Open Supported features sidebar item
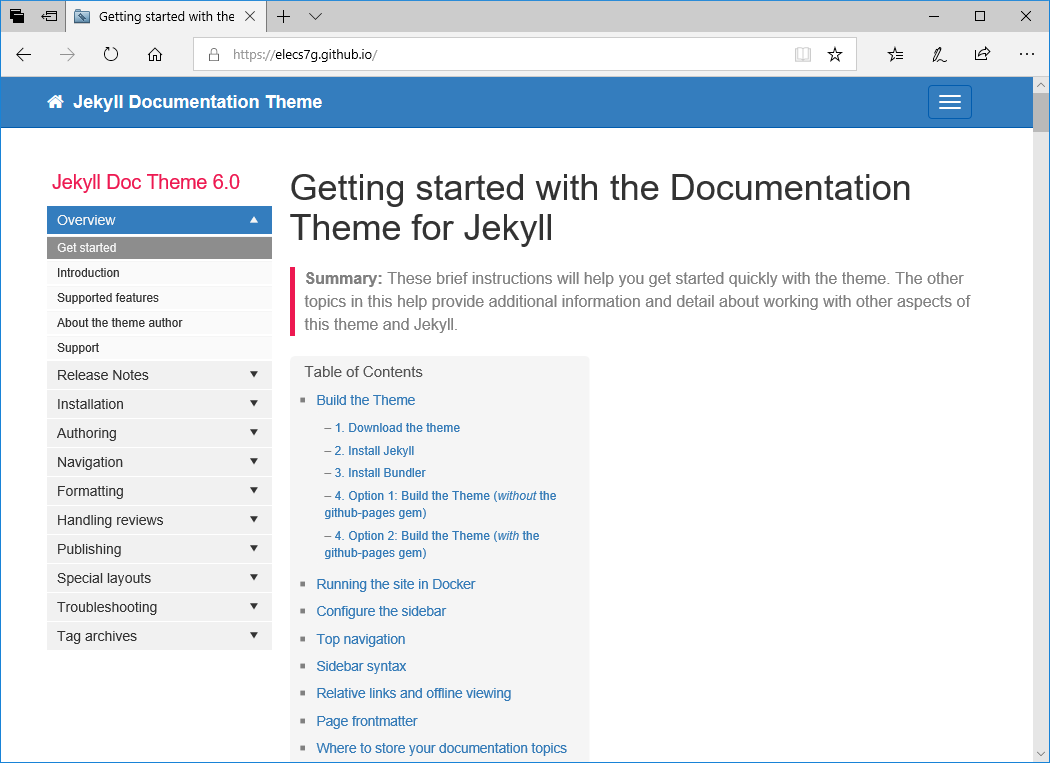This screenshot has height=763, width=1050. [159, 297]
